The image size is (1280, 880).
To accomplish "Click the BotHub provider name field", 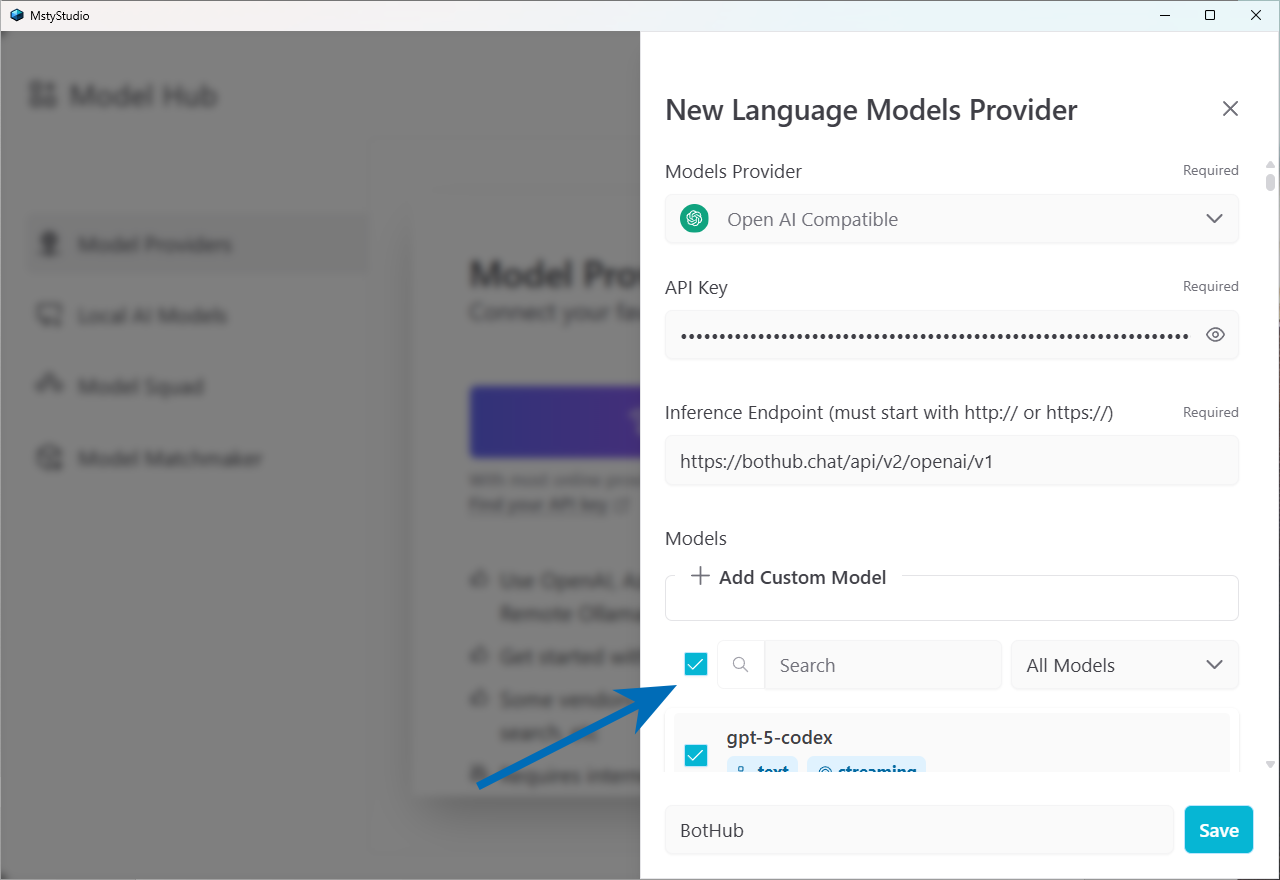I will (918, 830).
